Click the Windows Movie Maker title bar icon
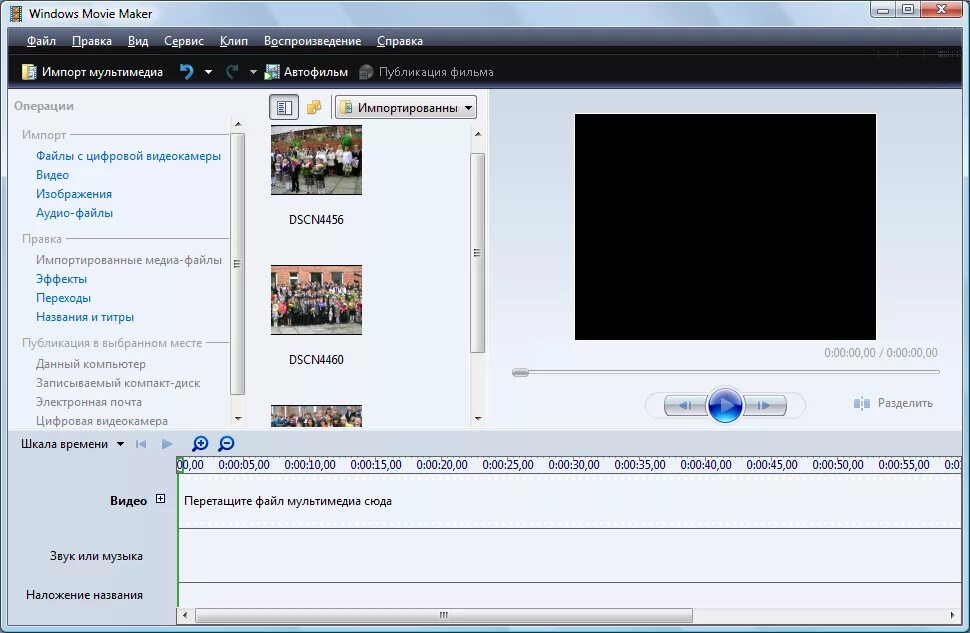 coord(15,14)
